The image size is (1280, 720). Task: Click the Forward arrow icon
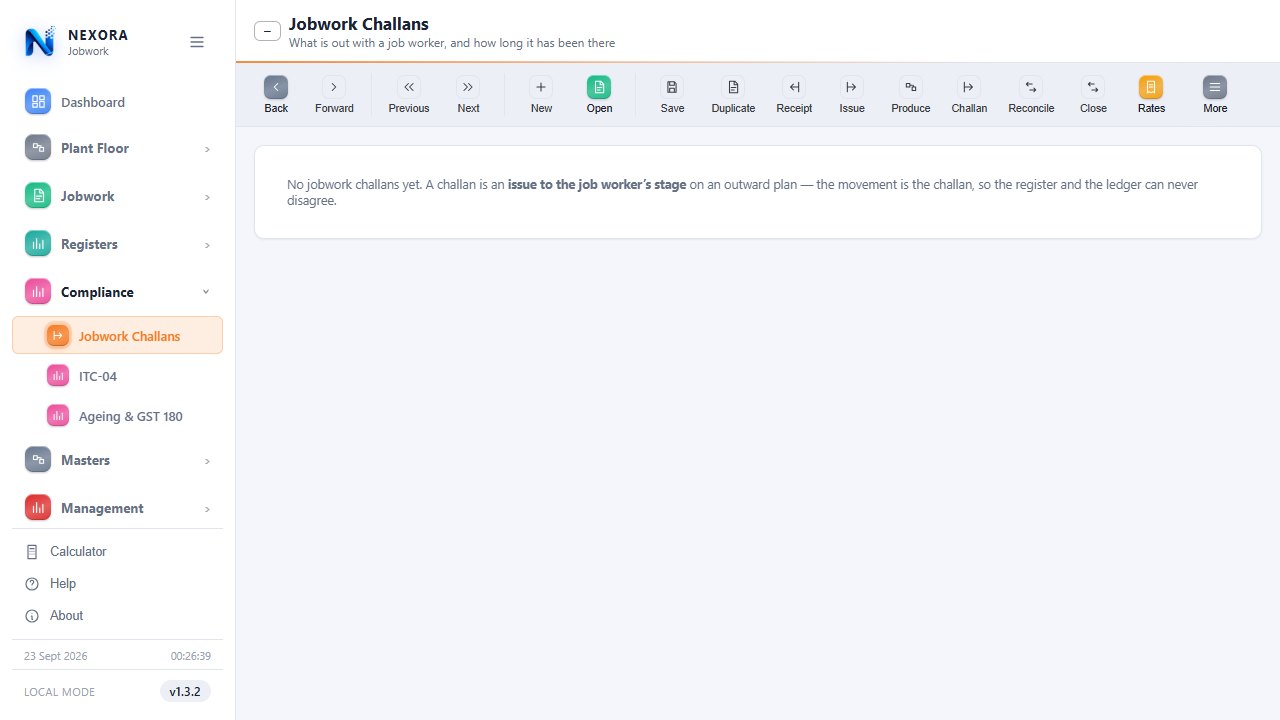[334, 87]
